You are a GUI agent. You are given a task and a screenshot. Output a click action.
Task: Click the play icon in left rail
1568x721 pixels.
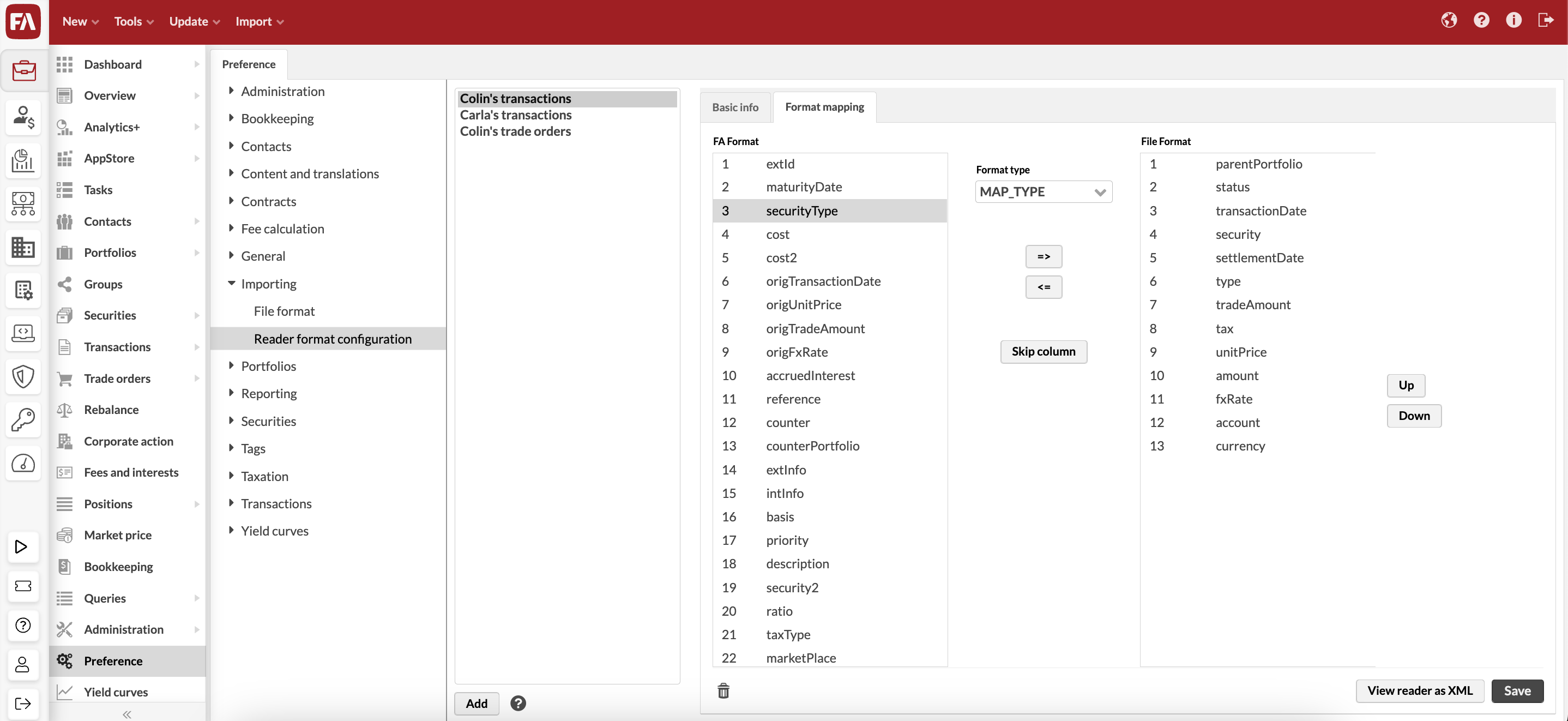coord(22,546)
